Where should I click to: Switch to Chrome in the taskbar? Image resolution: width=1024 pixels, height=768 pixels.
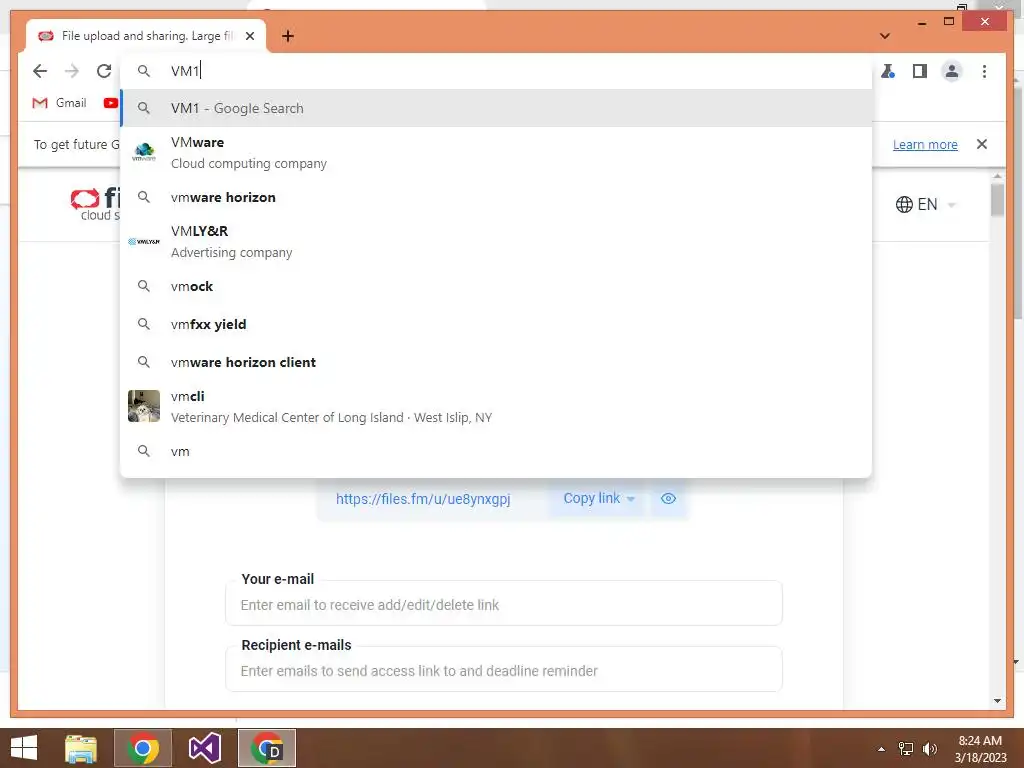coord(143,748)
